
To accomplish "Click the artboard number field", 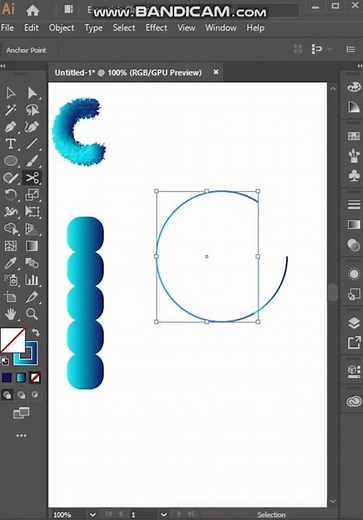I will 142,515.
